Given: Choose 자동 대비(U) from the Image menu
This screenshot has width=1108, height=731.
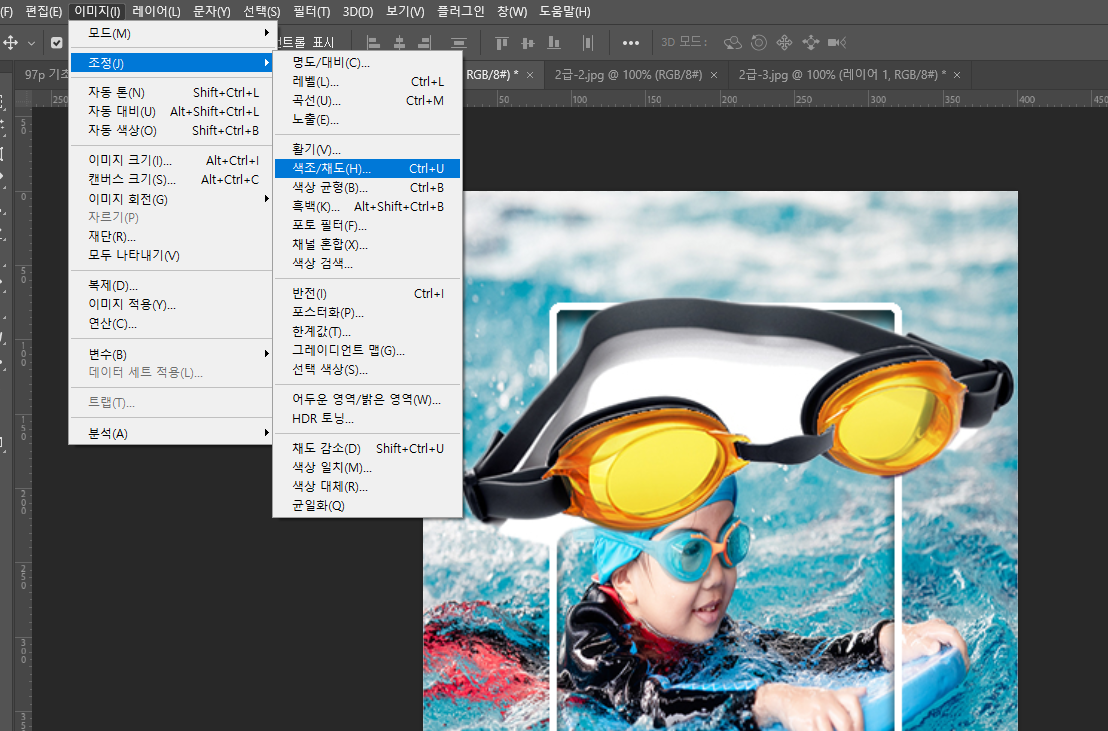Looking at the screenshot, I should pyautogui.click(x=171, y=112).
